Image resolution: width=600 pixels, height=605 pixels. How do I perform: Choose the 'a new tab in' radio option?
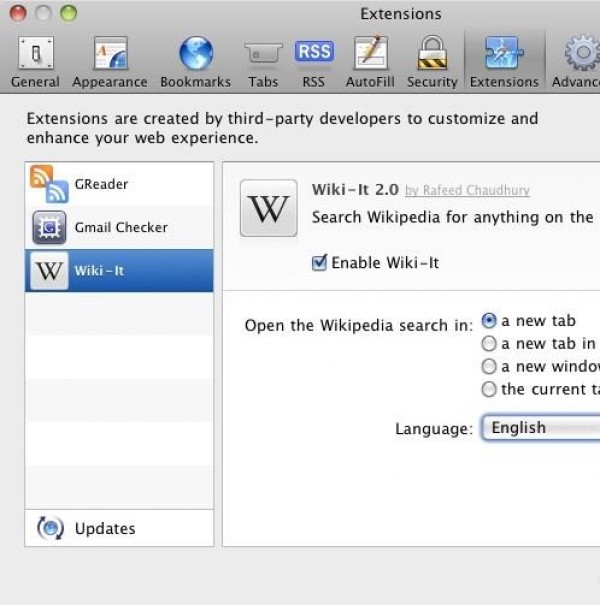(x=488, y=343)
